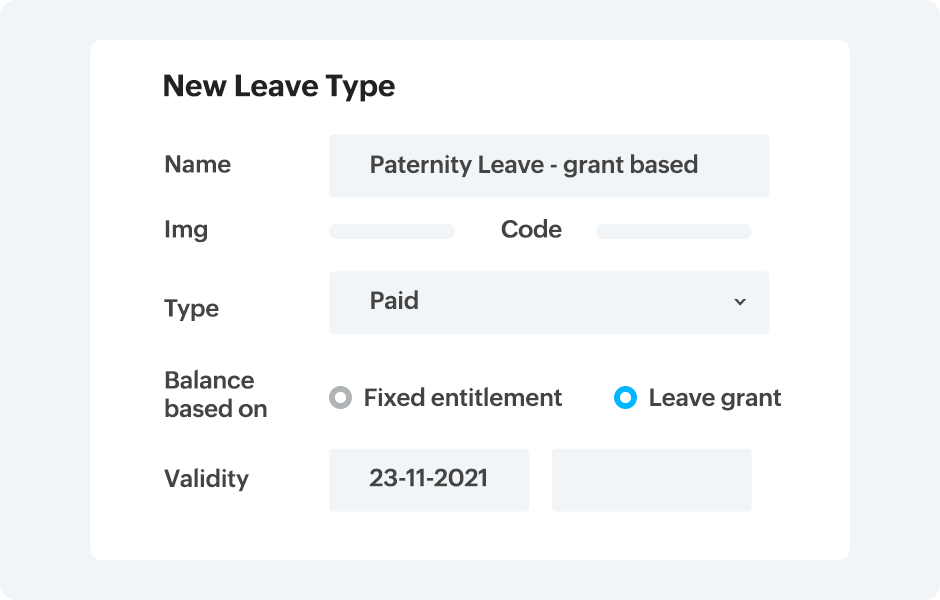This screenshot has width=940, height=600.
Task: Click the Type field label
Action: pyautogui.click(x=191, y=309)
